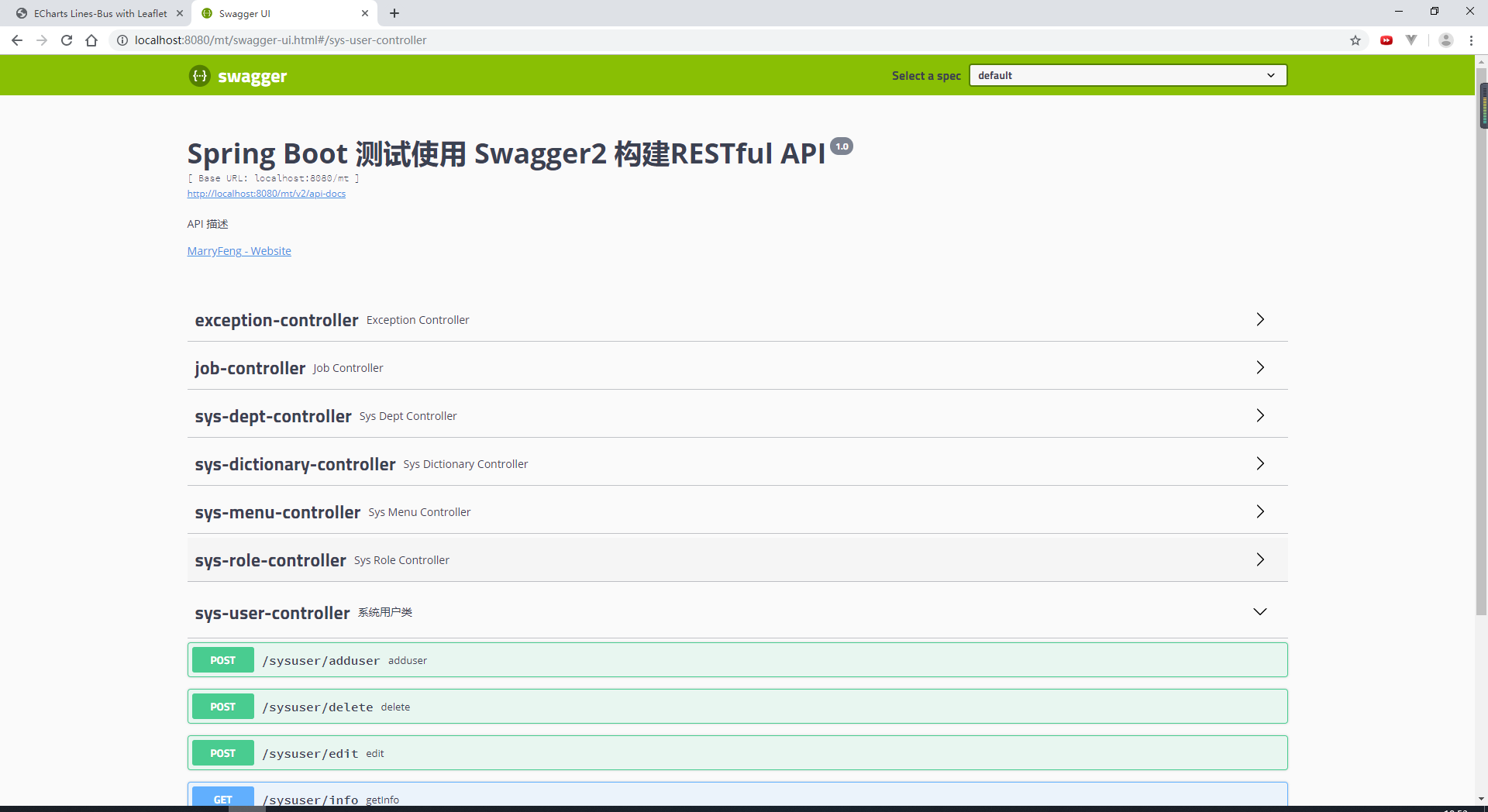Close the Swagger UI tab
1488x812 pixels.
coord(365,13)
